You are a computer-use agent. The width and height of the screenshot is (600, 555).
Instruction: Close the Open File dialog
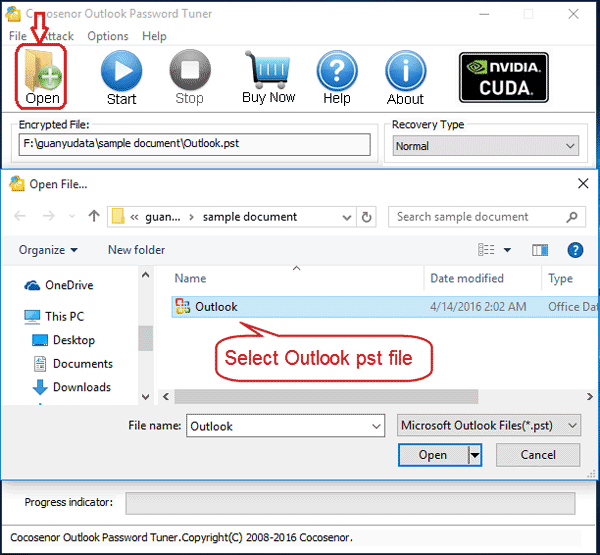pos(583,183)
